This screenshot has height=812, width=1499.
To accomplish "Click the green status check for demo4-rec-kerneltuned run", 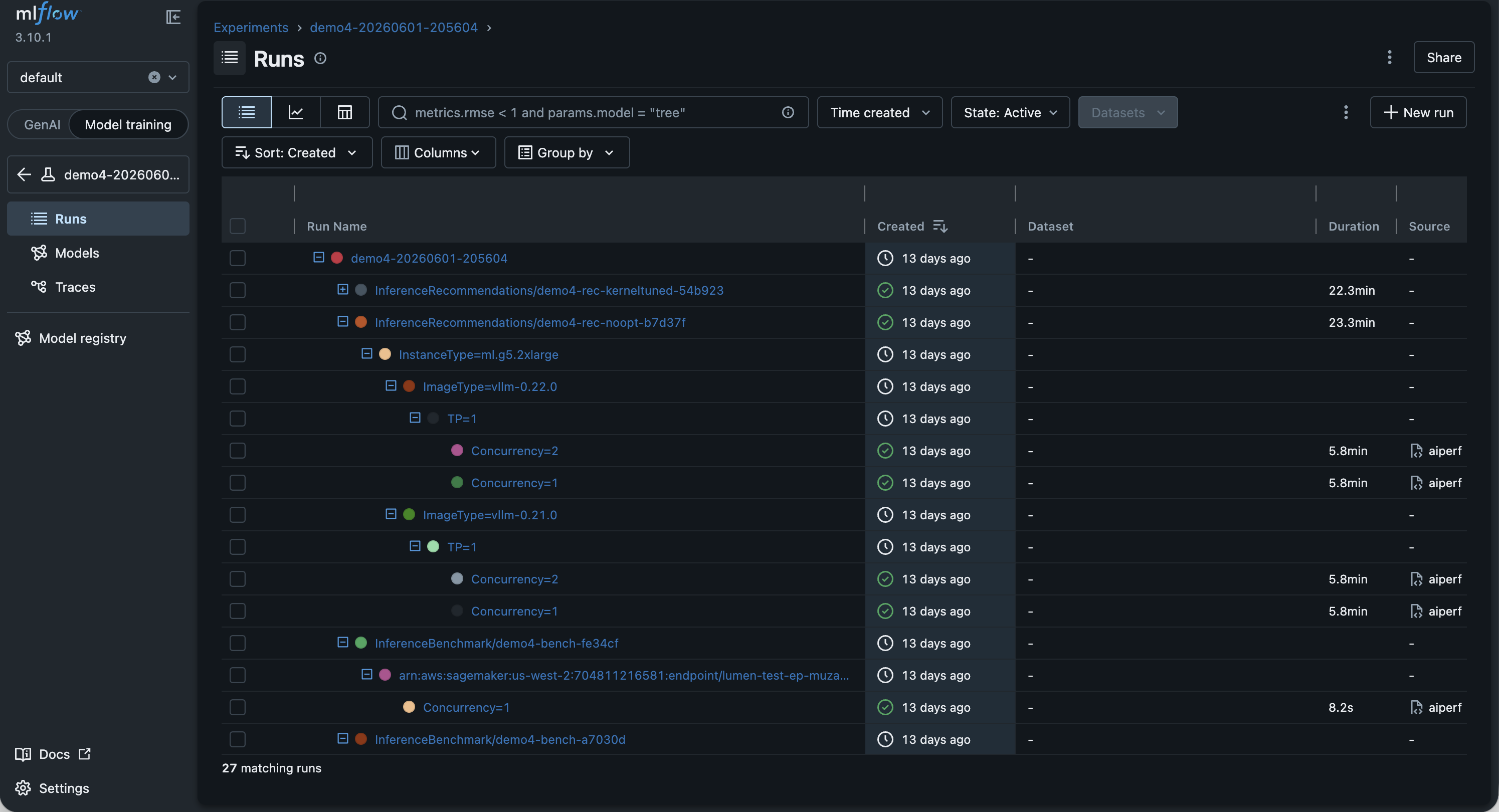I will [885, 290].
